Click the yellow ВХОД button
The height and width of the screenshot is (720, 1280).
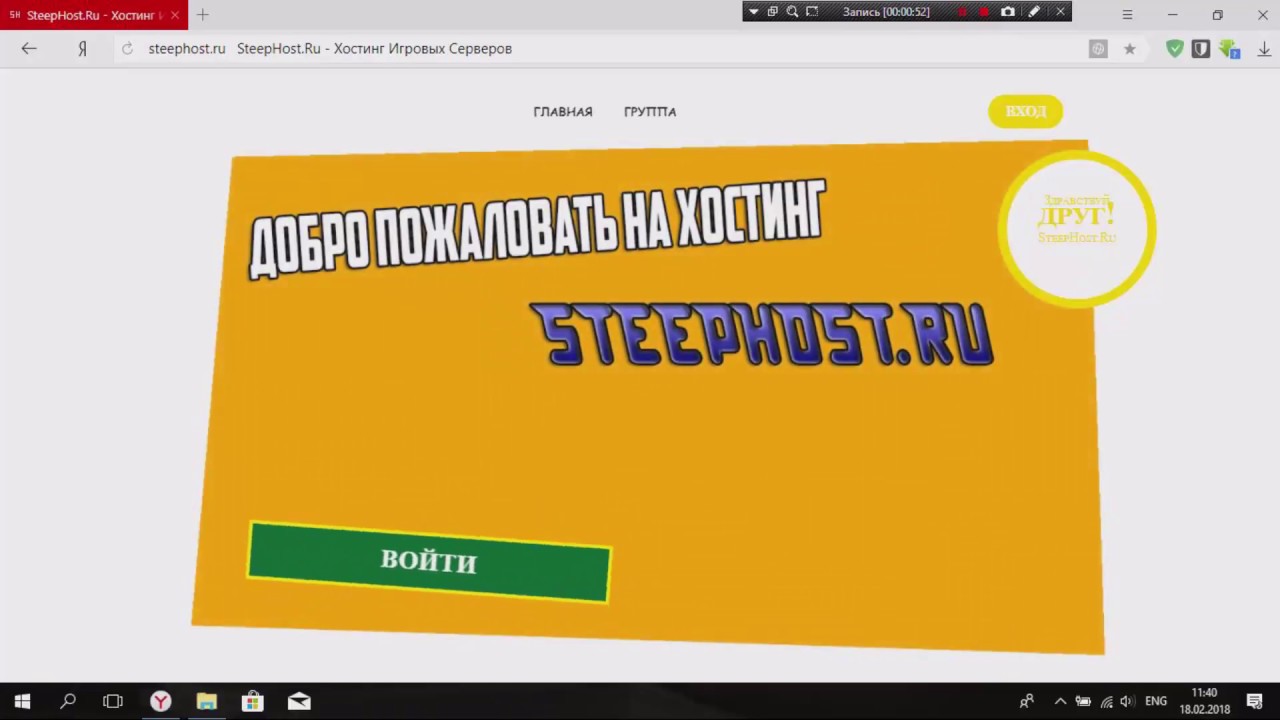click(1025, 111)
